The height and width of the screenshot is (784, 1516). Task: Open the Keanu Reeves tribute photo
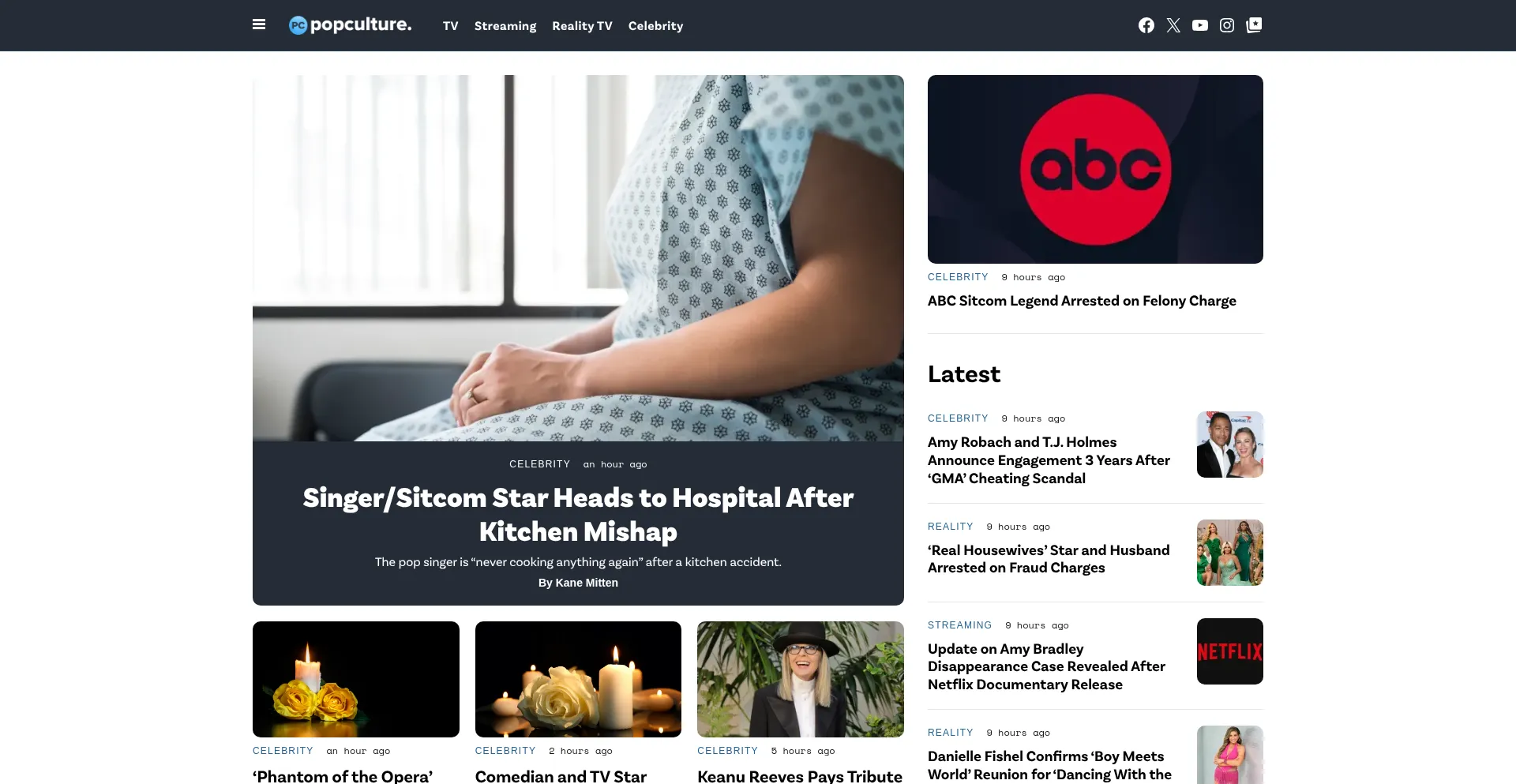[801, 679]
